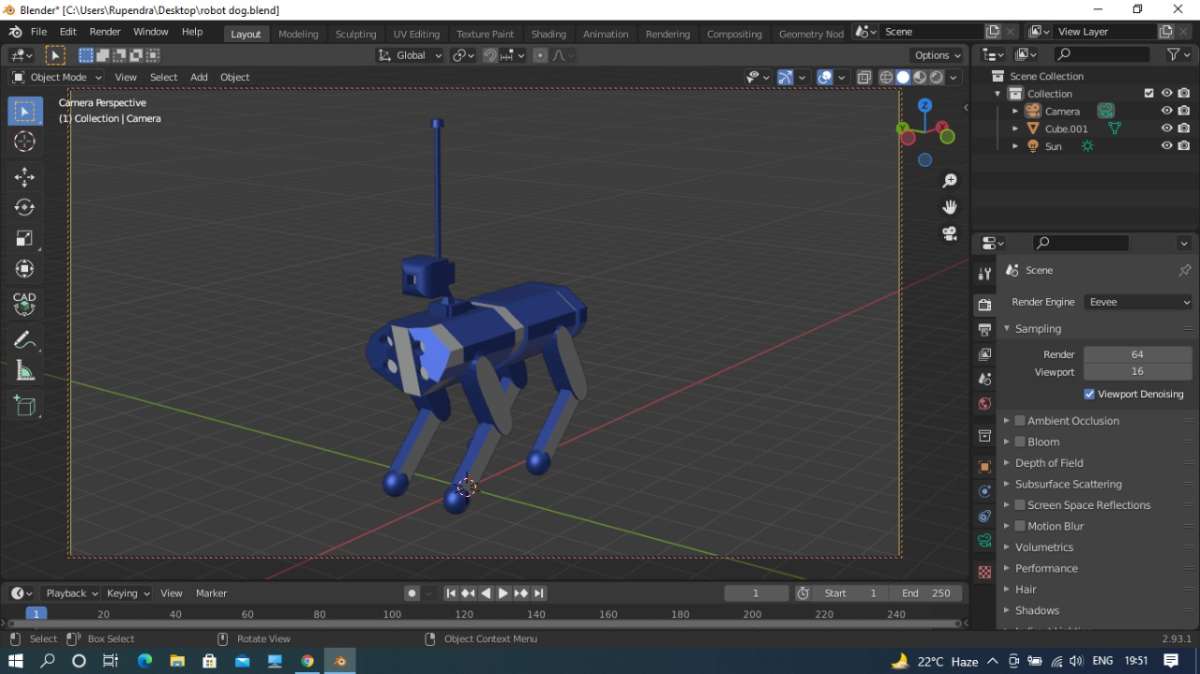Expand the Depth of Field panel
This screenshot has width=1200, height=674.
click(1049, 463)
